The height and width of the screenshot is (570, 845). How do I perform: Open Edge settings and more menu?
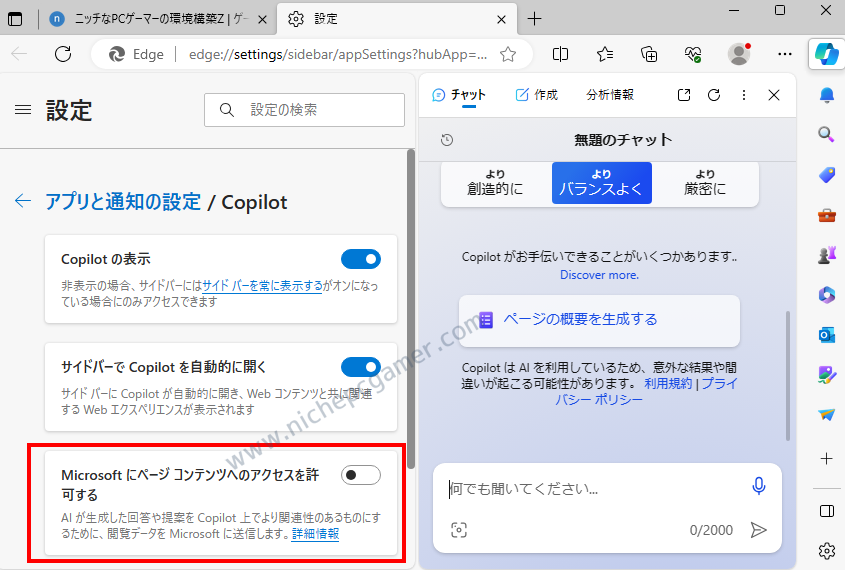[x=785, y=54]
